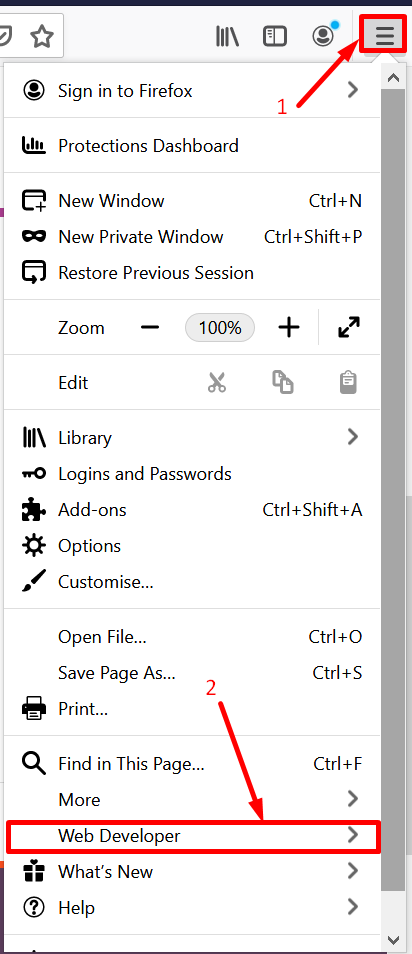Zoom in with the plus button

289,328
